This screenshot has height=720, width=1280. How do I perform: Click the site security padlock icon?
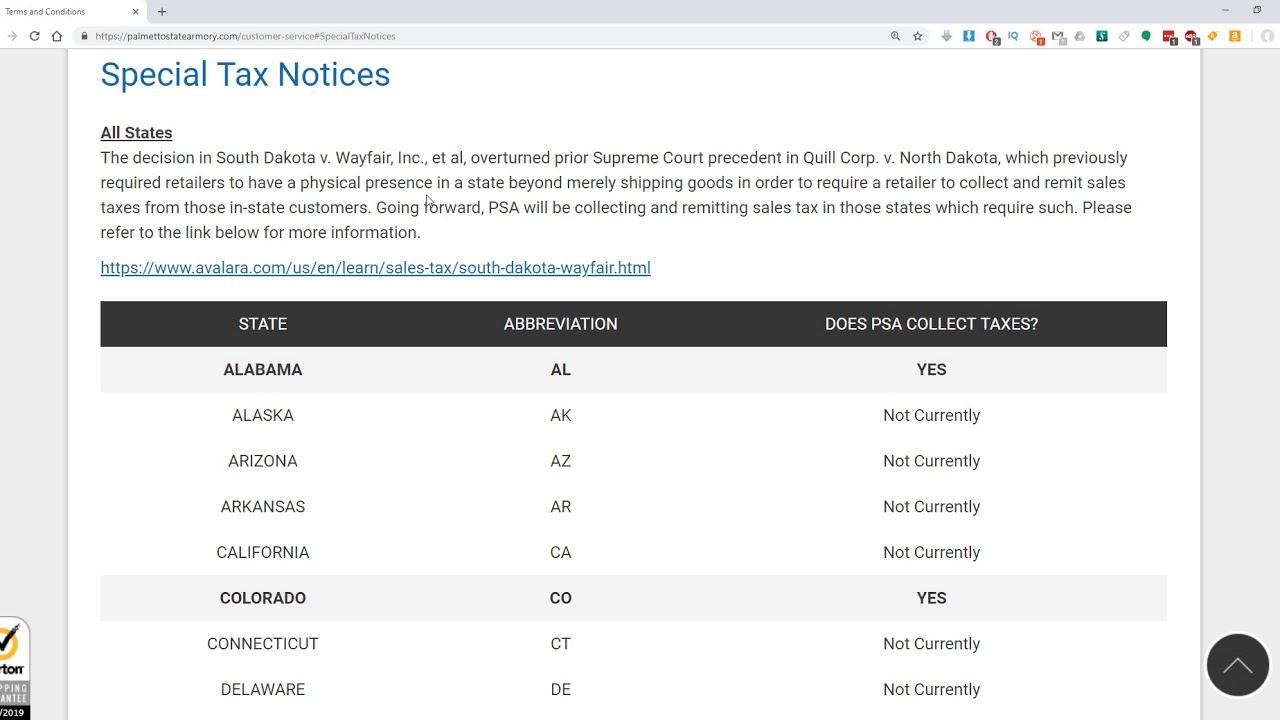(x=85, y=36)
